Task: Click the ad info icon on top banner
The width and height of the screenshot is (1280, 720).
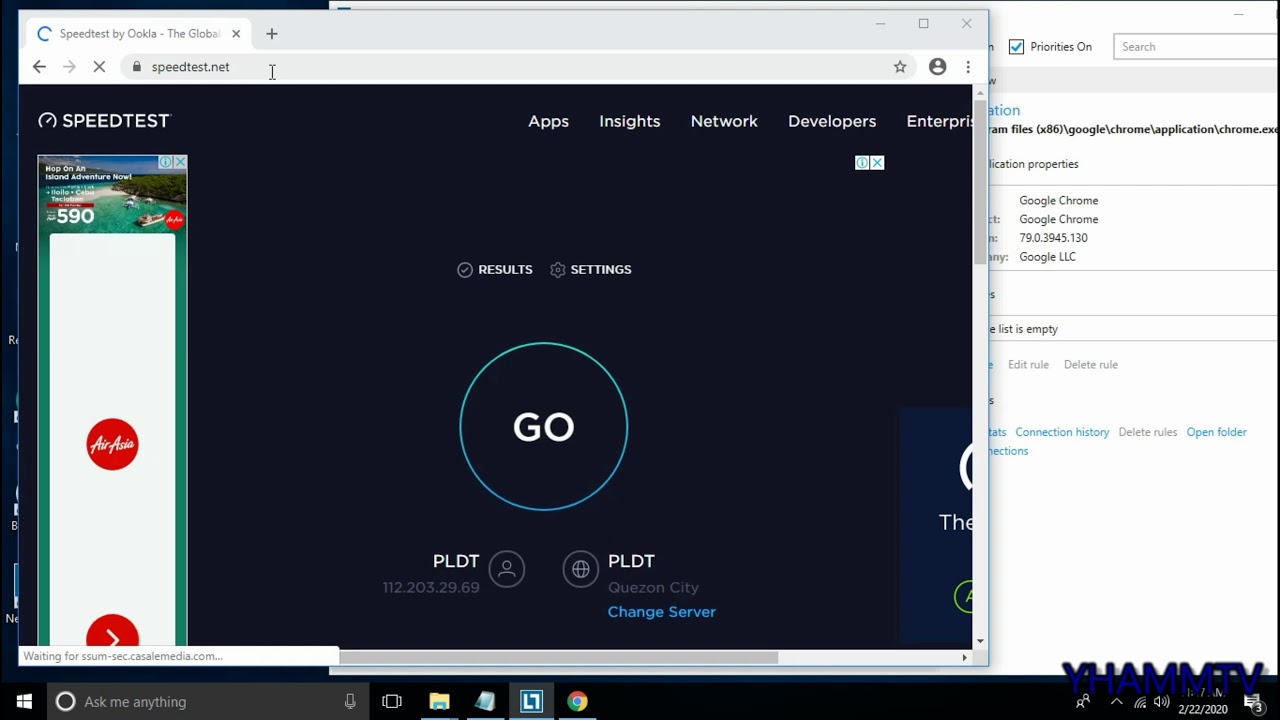Action: click(x=862, y=163)
